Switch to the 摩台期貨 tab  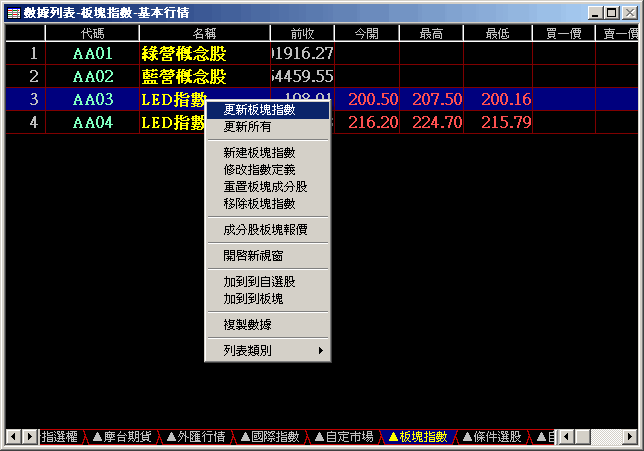click(122, 437)
